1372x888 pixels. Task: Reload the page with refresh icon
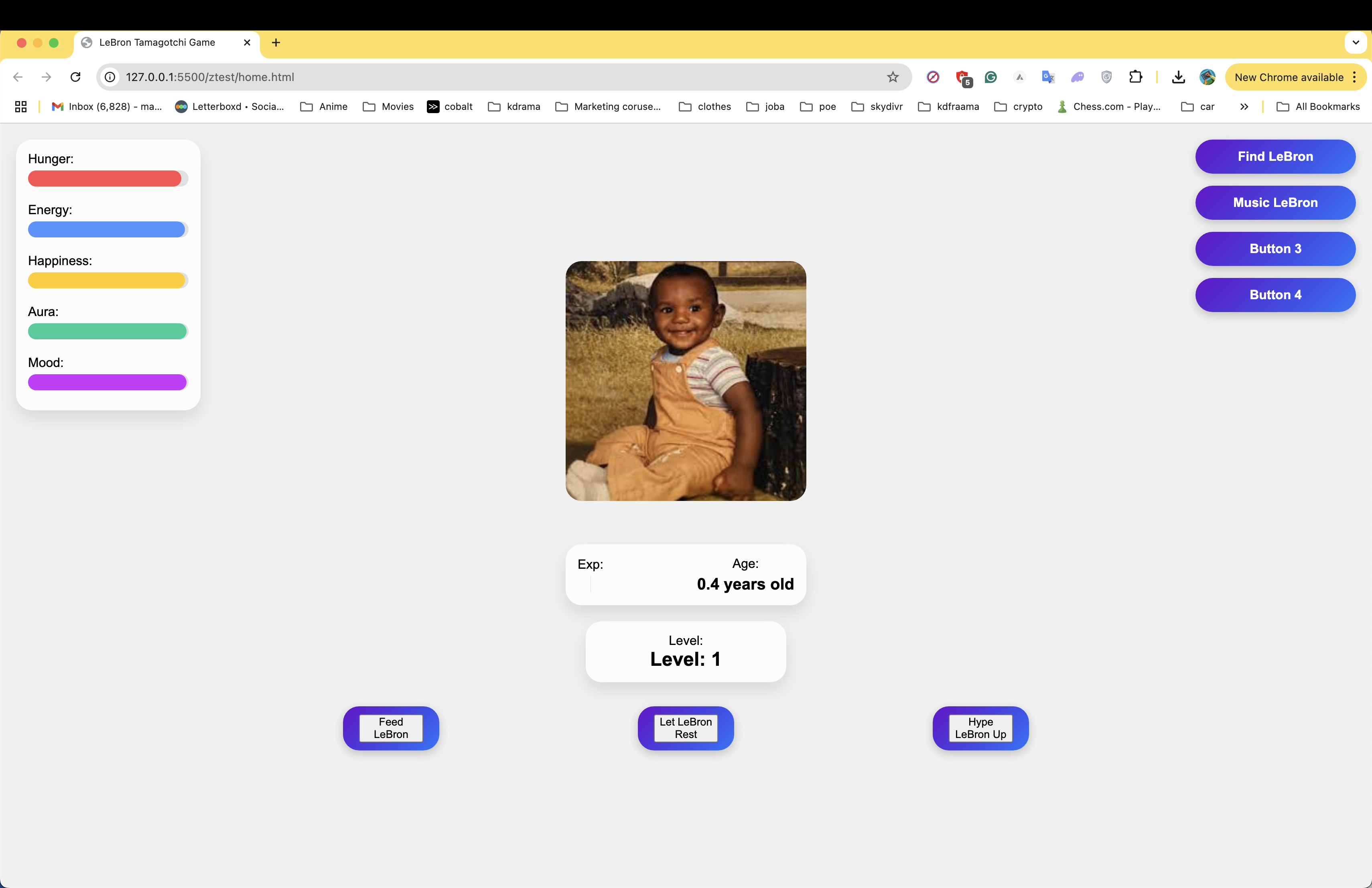tap(75, 77)
